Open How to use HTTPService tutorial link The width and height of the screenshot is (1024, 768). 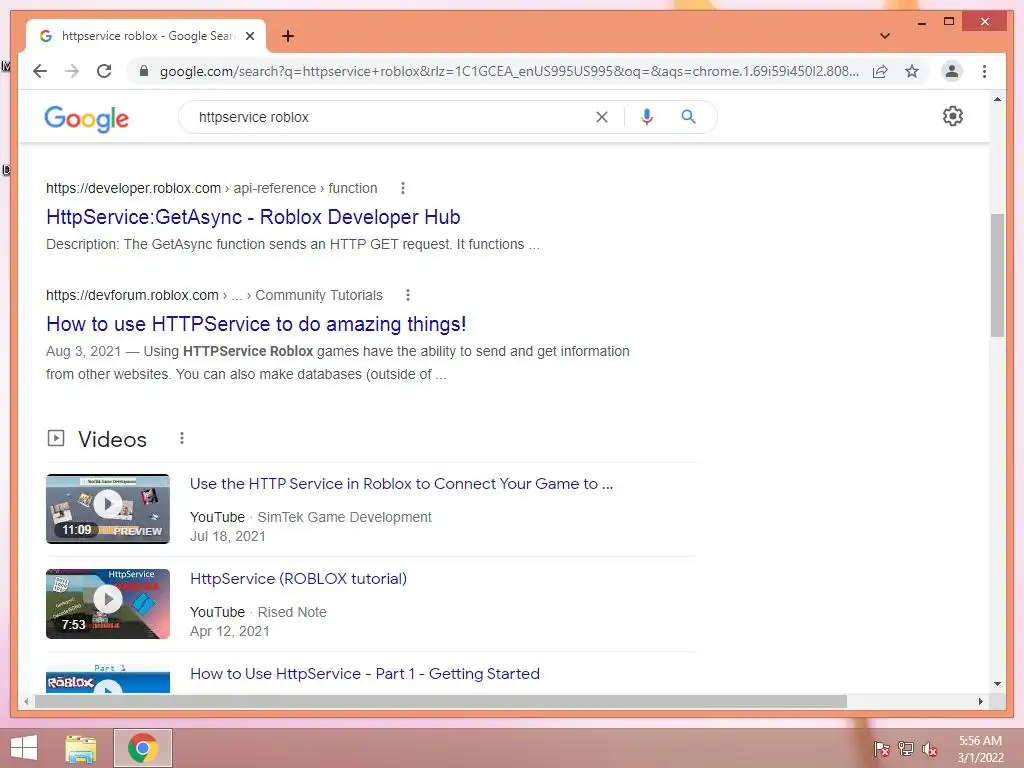256,324
